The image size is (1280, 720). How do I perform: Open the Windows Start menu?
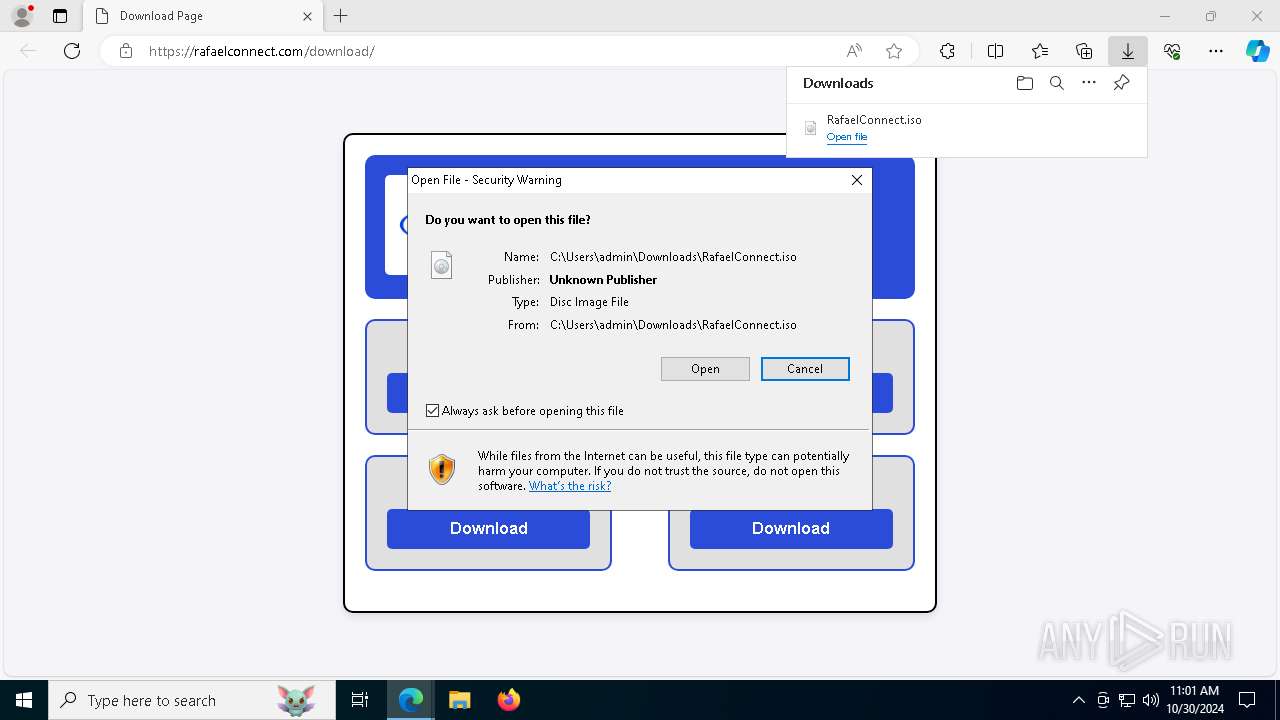point(24,700)
